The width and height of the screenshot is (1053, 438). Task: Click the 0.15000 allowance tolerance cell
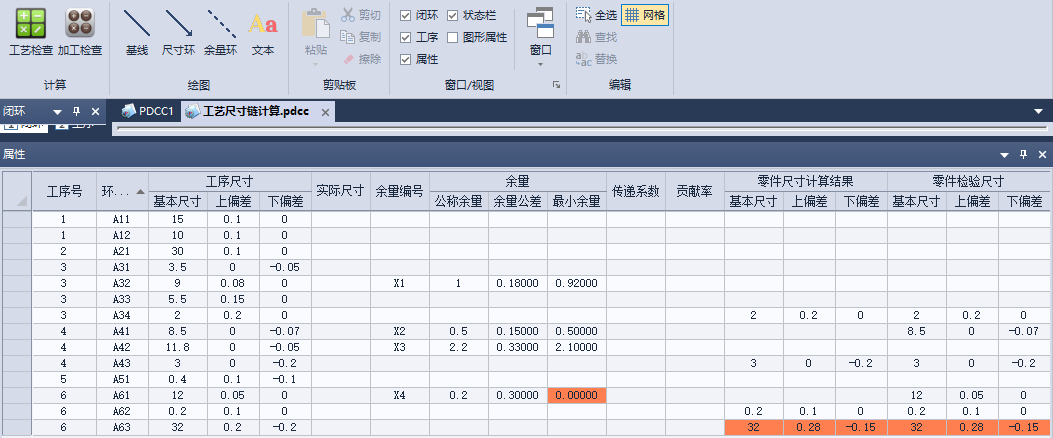click(518, 331)
